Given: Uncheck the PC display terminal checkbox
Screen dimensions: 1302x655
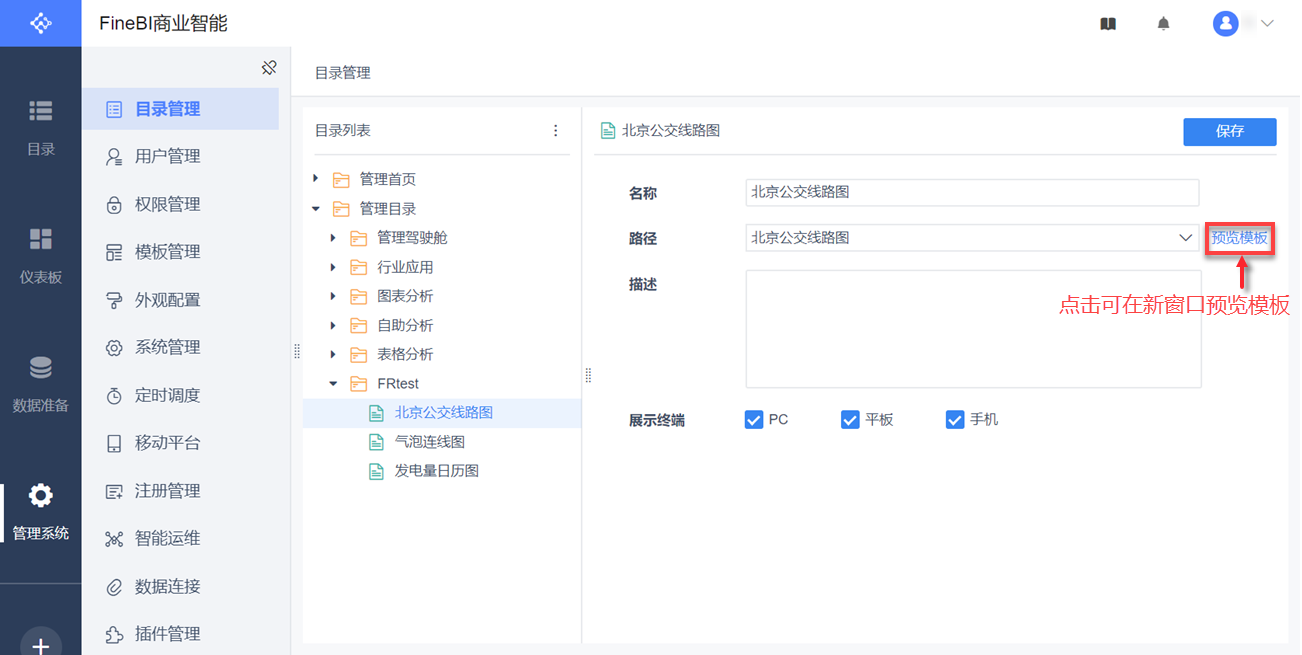Looking at the screenshot, I should pos(754,420).
